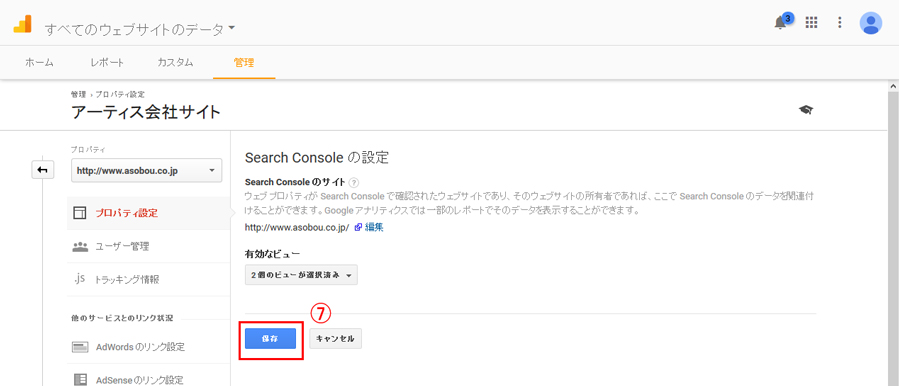Select the 管理 tab
This screenshot has width=899, height=386.
[x=244, y=63]
